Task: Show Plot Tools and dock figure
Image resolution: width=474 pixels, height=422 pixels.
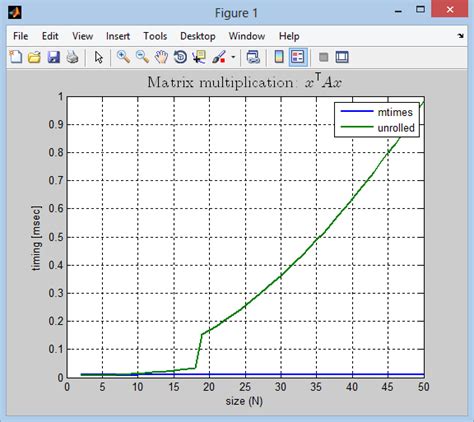Action: click(342, 57)
